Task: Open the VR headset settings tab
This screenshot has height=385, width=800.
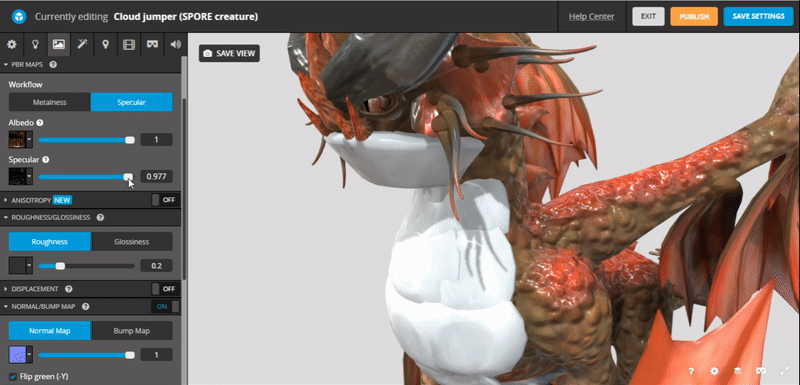Action: tap(152, 44)
